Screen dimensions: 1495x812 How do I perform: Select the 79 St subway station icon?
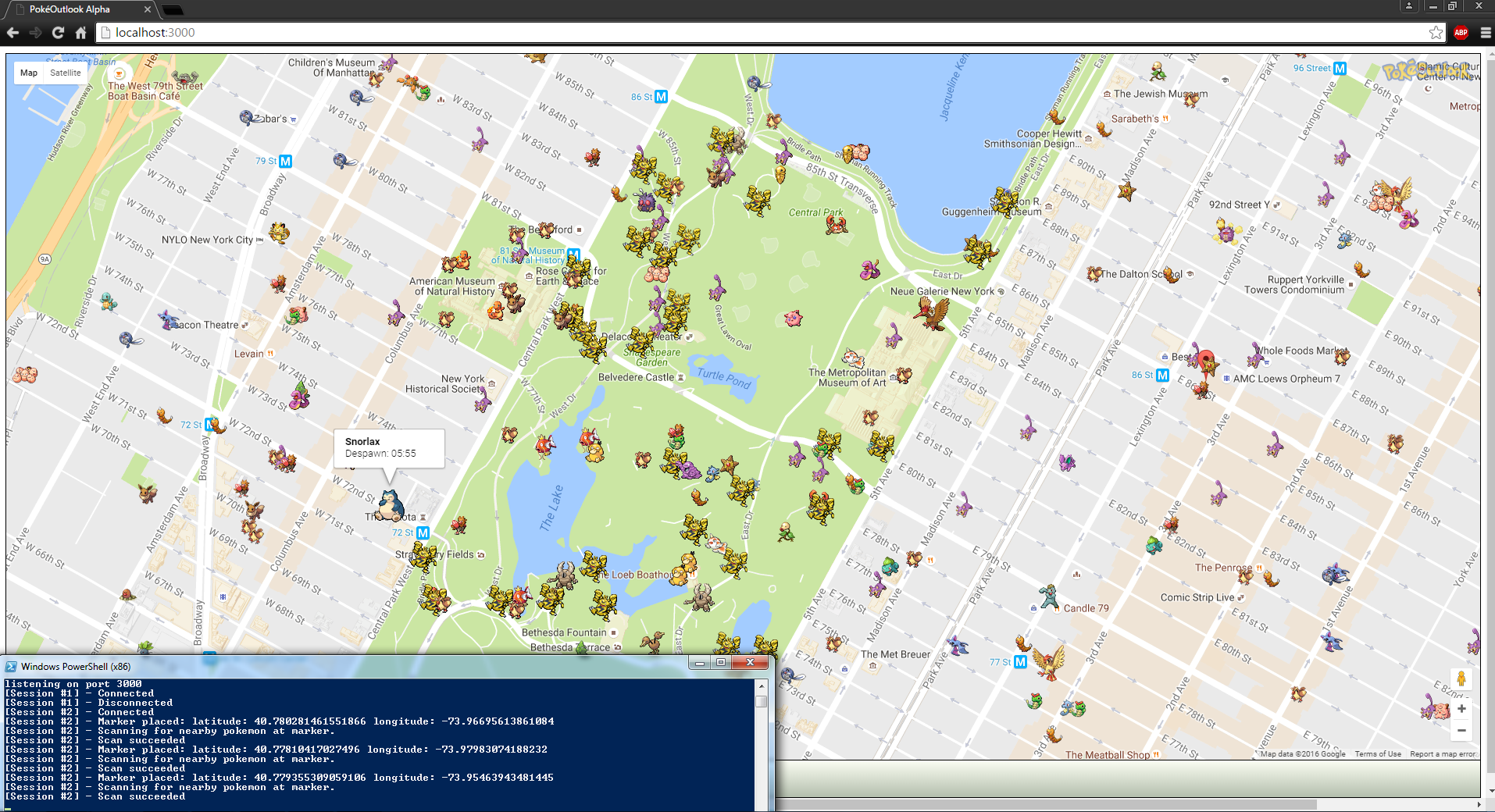285,161
